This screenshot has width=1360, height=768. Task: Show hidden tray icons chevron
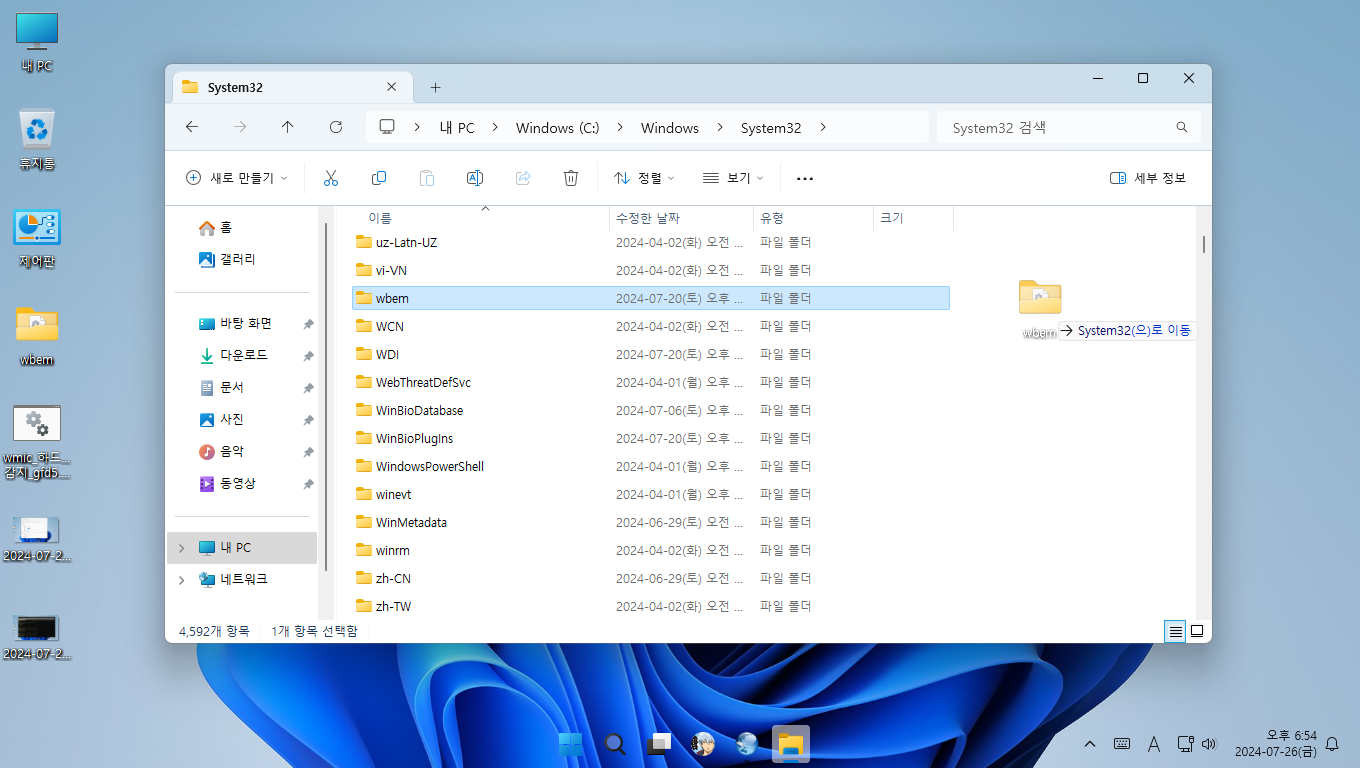1090,744
